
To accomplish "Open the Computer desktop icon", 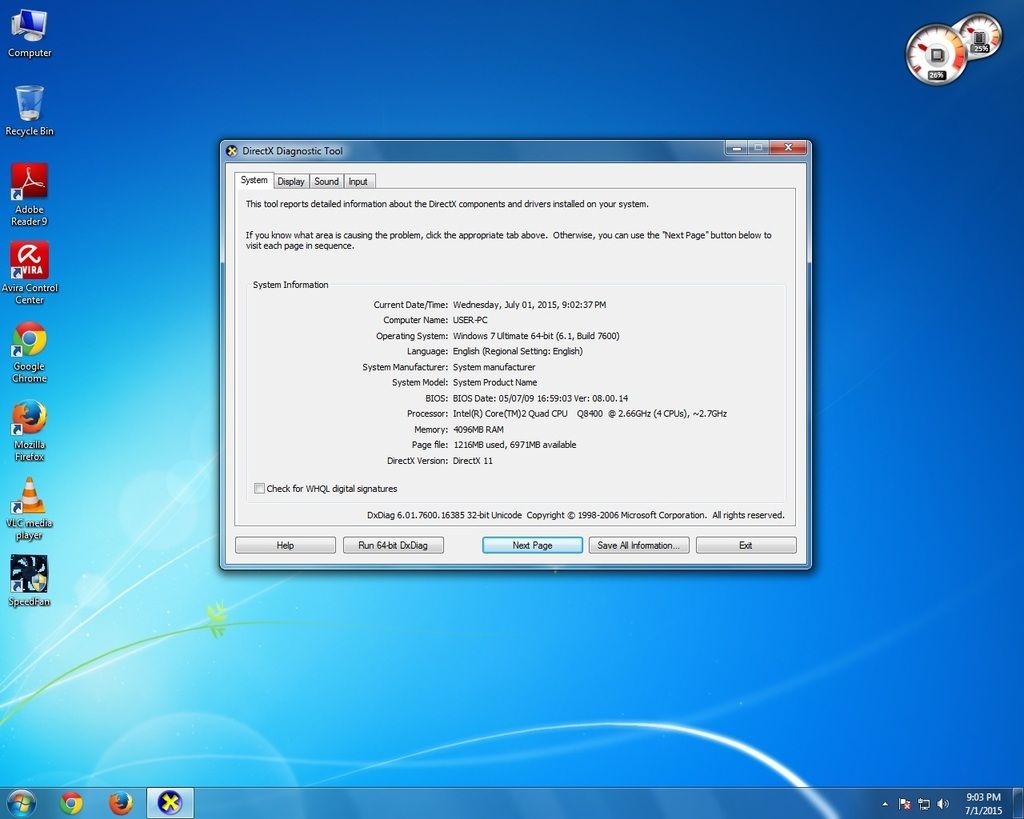I will tap(29, 27).
